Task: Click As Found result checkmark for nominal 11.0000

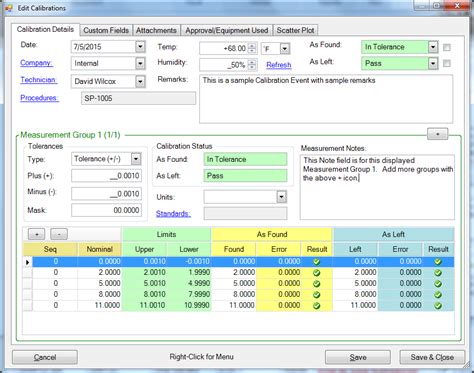Action: pos(317,306)
